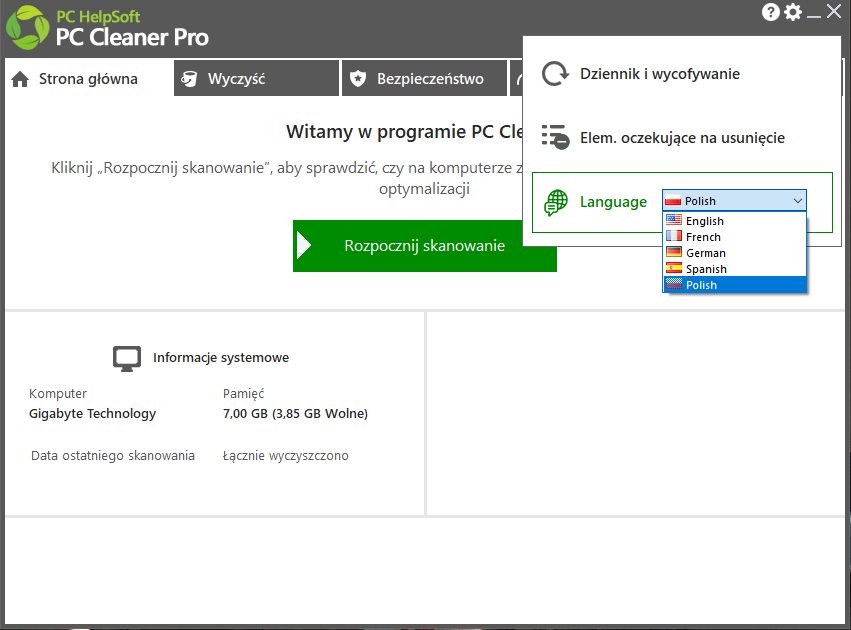
Task: Open the Strona główna tab
Action: click(88, 79)
